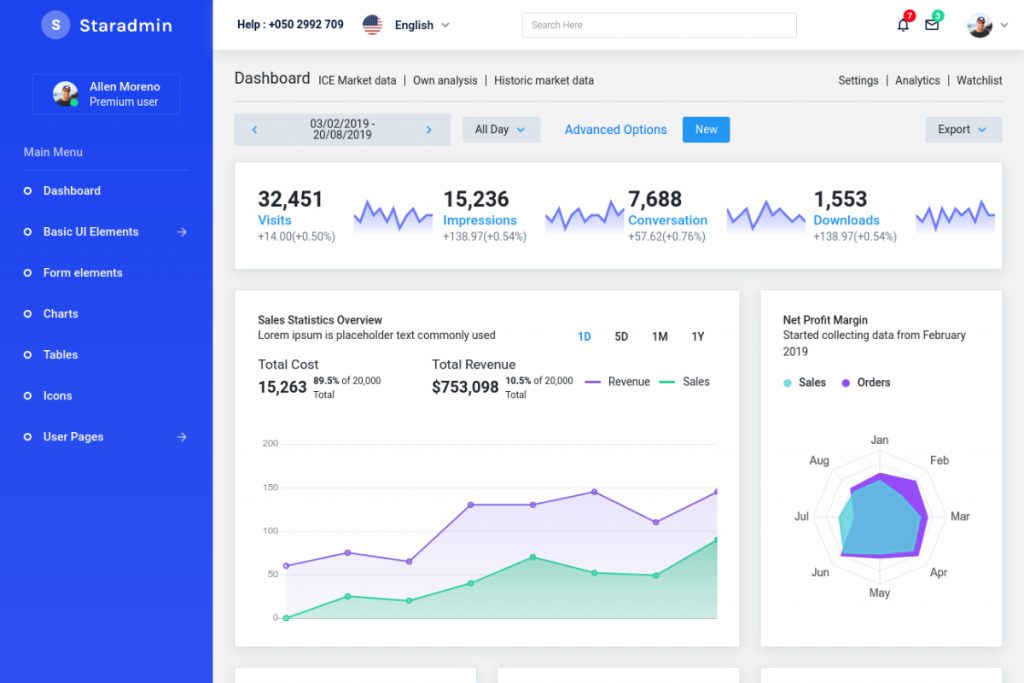The width and height of the screenshot is (1024, 683).
Task: Go to previous date range arrow
Action: (255, 129)
